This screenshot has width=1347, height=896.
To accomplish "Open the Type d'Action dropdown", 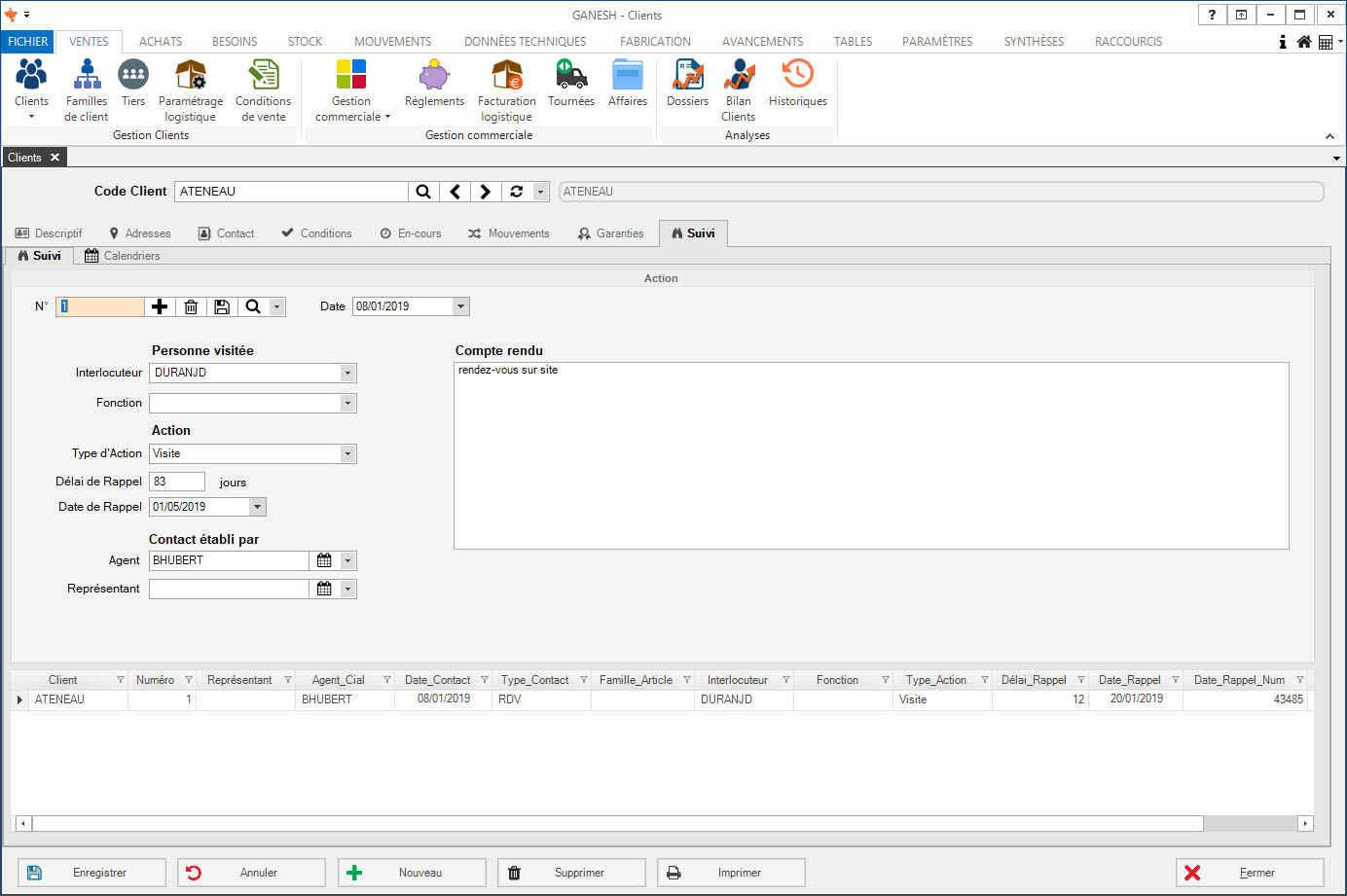I will 347,454.
